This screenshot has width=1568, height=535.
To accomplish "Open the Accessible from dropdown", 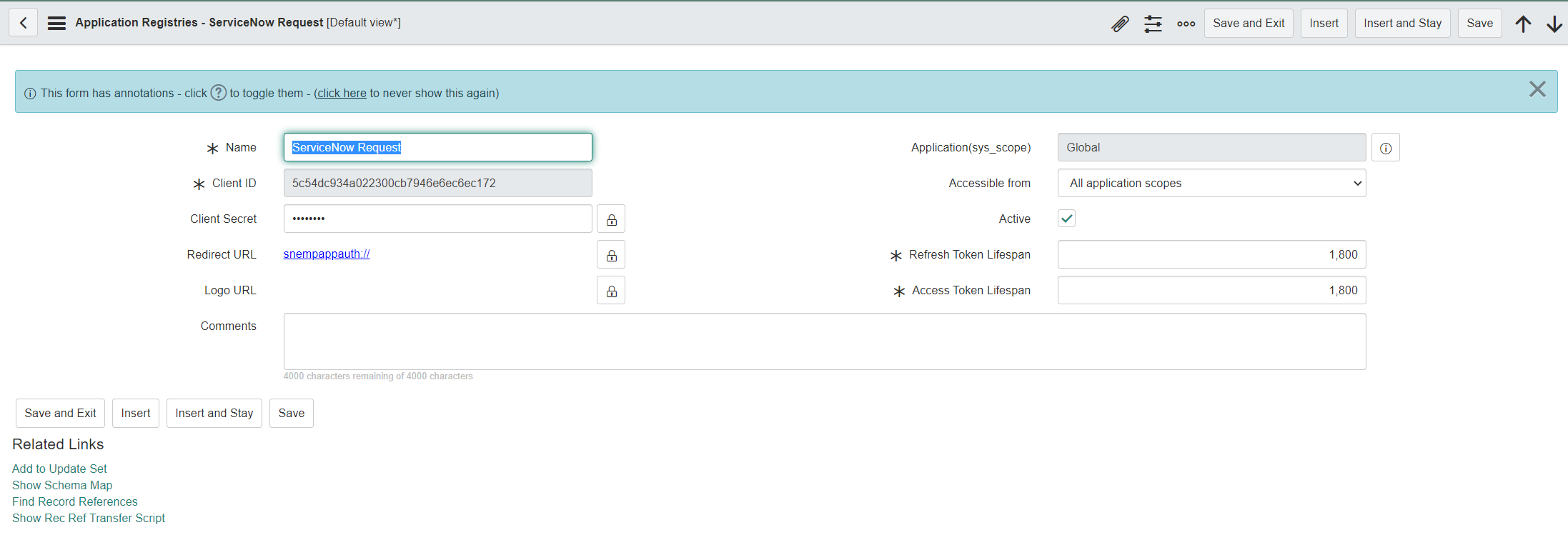I will point(1212,183).
